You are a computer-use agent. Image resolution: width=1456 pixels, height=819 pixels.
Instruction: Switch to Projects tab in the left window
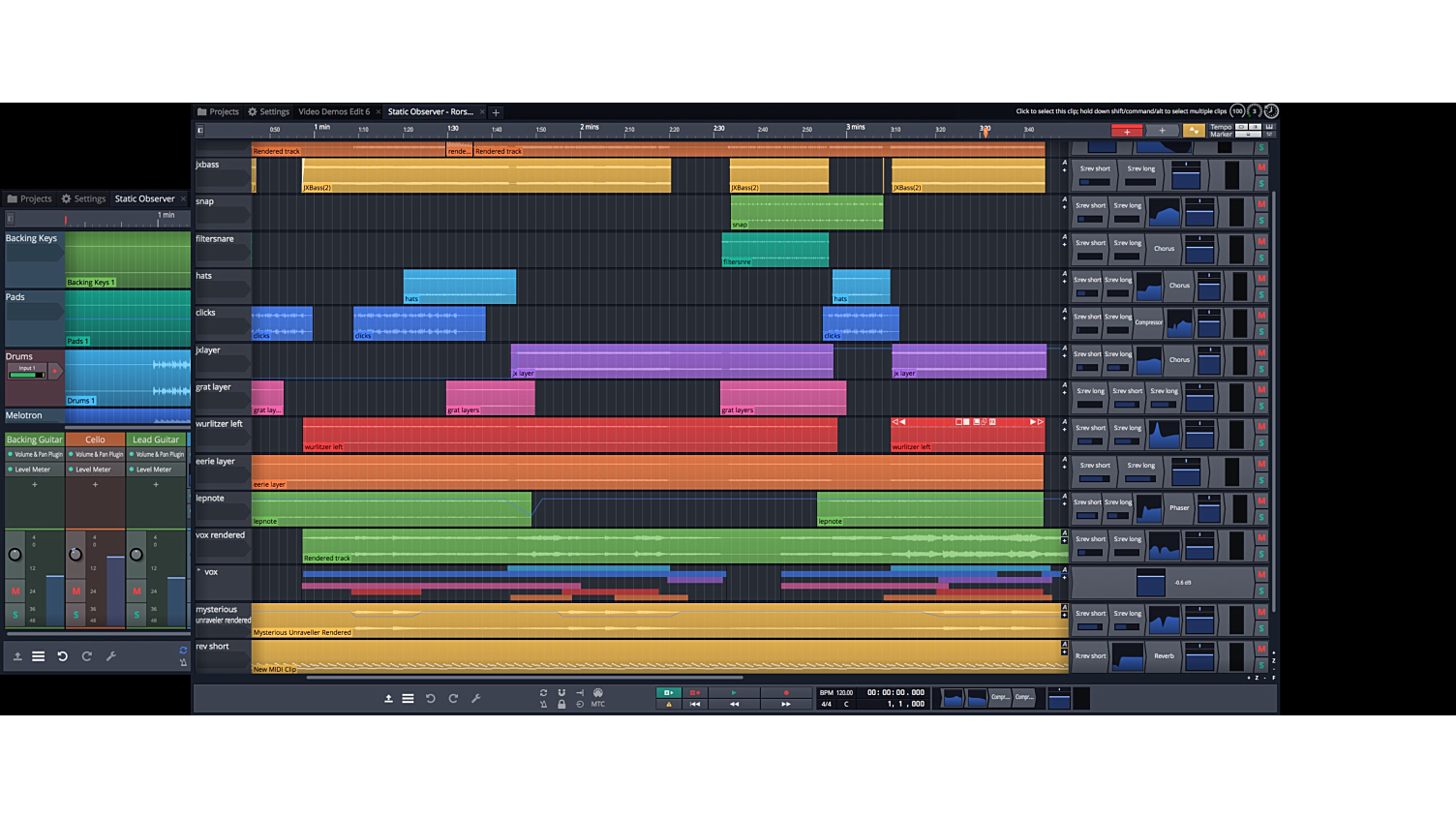click(x=29, y=198)
